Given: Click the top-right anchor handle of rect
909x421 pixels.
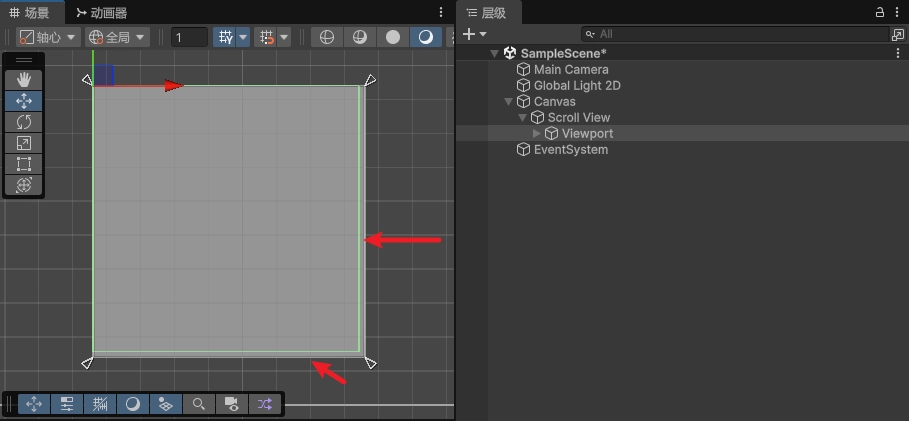Looking at the screenshot, I should click(370, 79).
